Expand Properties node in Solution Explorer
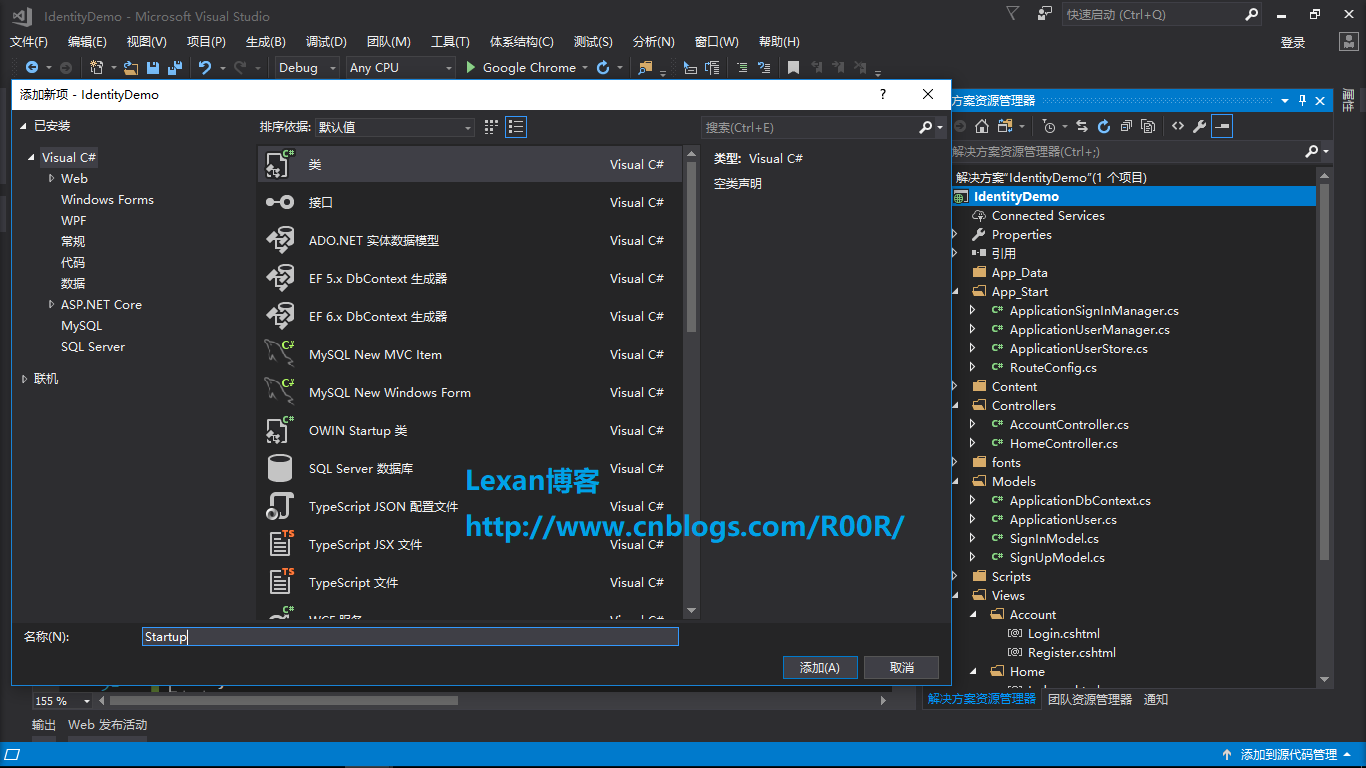Image resolution: width=1366 pixels, height=768 pixels. click(955, 234)
